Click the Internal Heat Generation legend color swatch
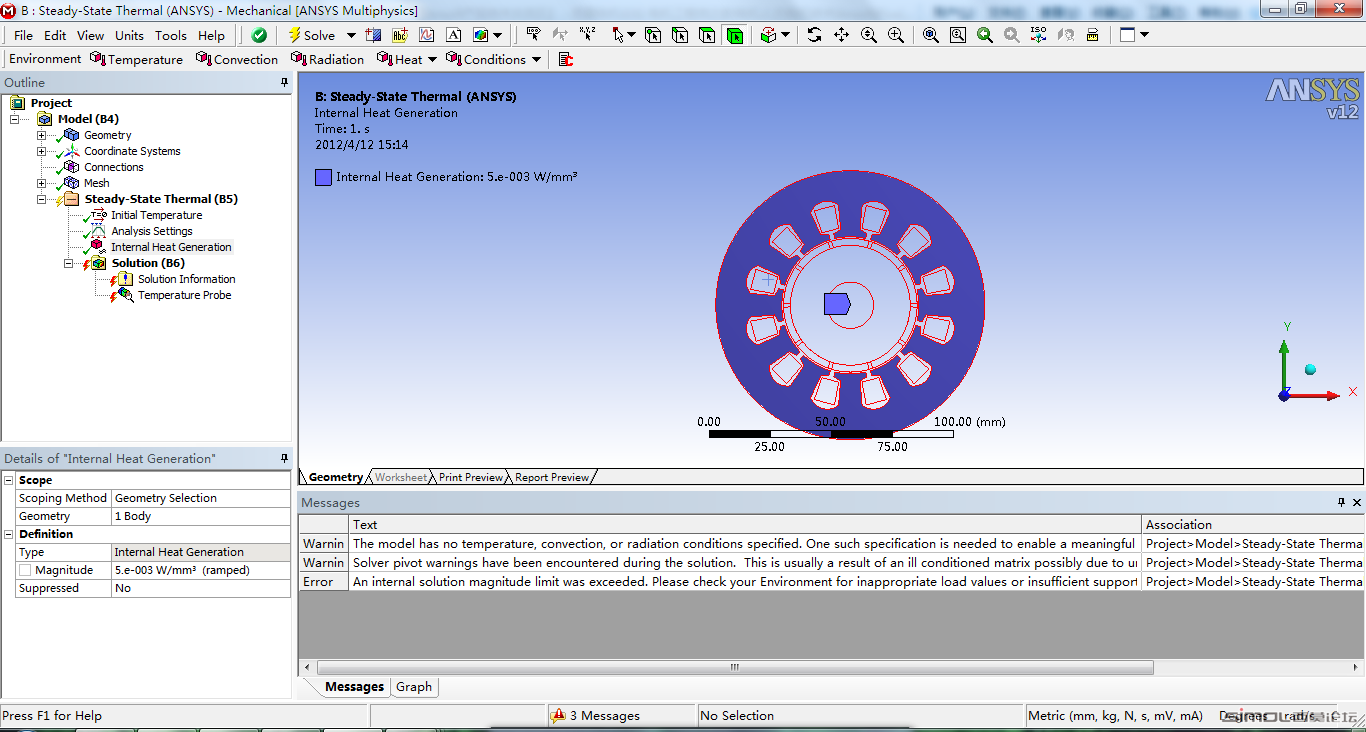 (323, 177)
